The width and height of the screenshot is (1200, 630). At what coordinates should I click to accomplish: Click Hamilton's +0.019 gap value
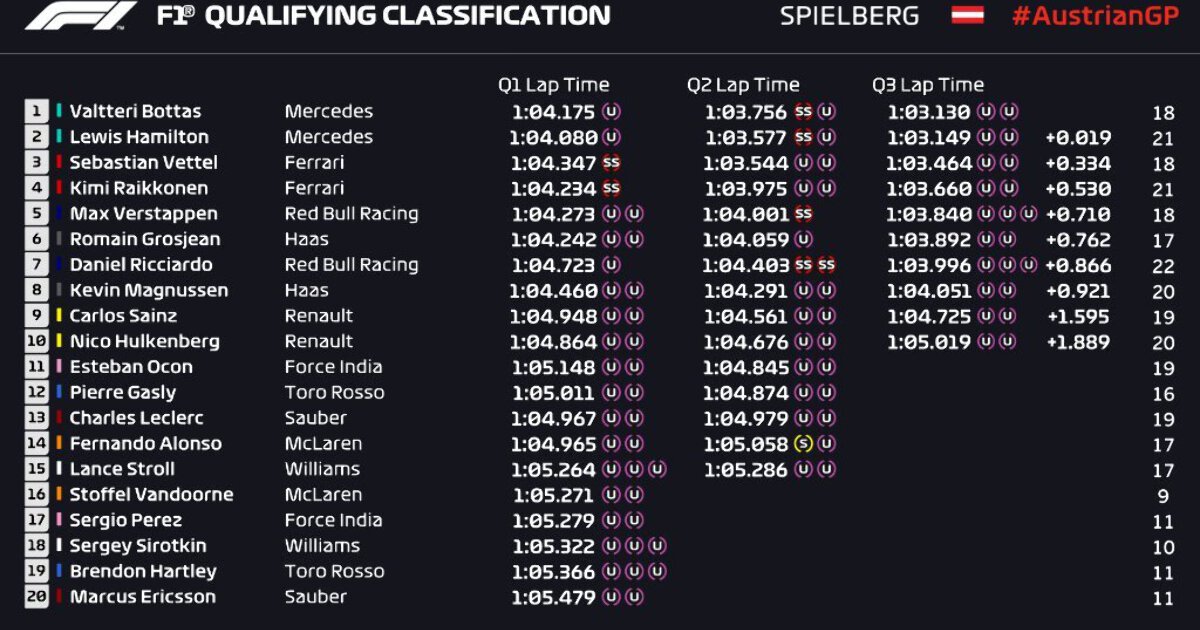pos(1078,138)
